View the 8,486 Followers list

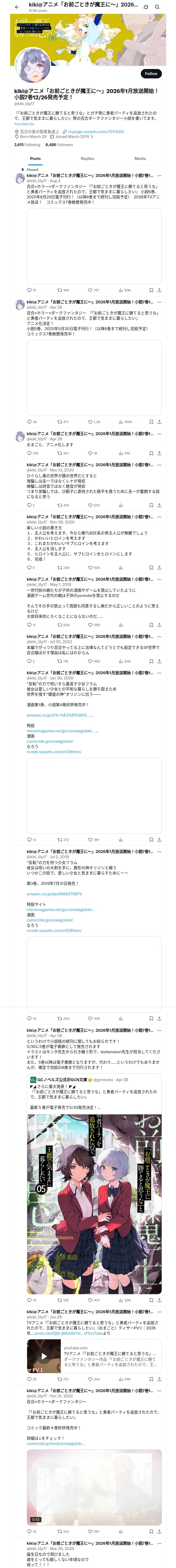coord(59,145)
